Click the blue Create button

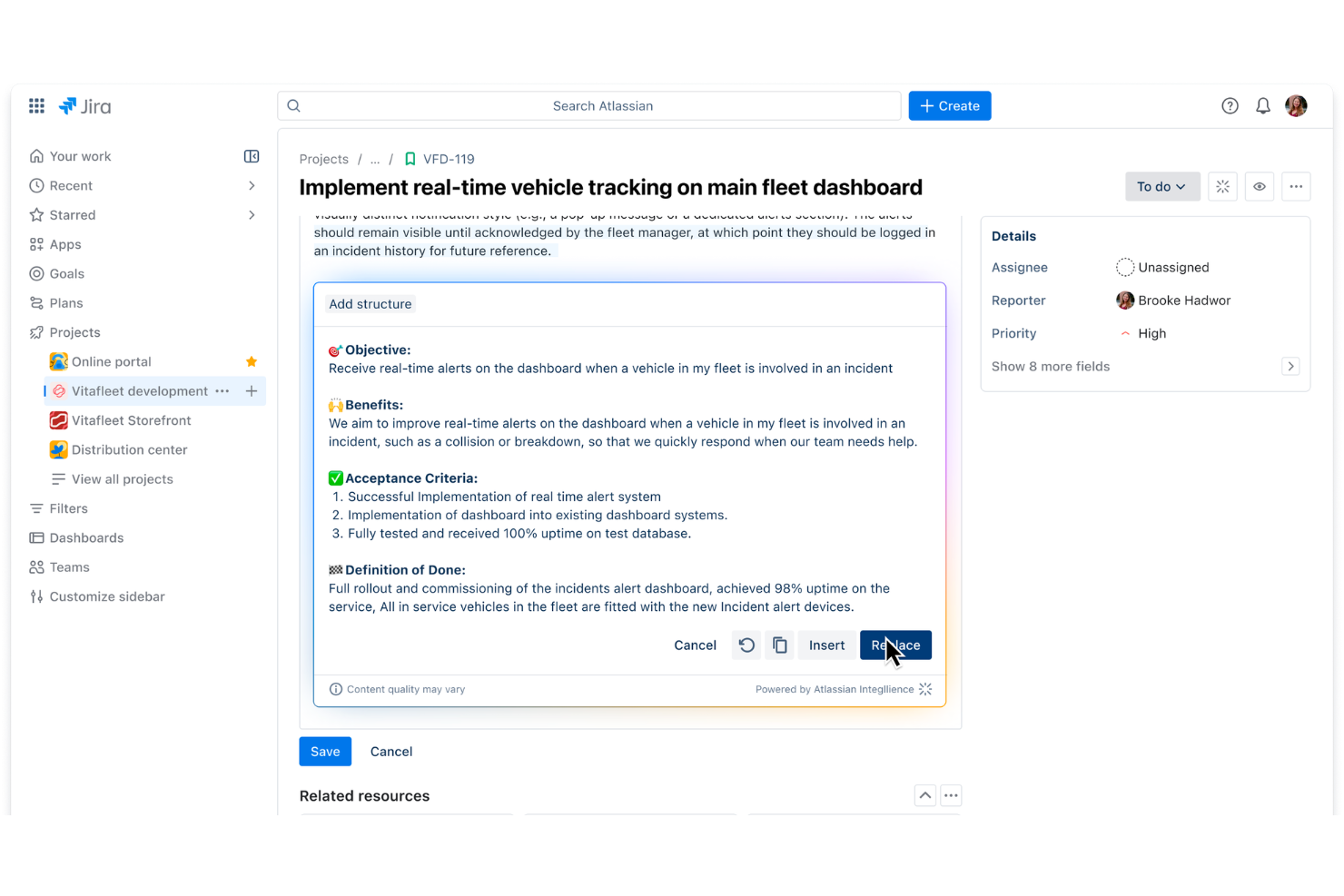tap(950, 106)
